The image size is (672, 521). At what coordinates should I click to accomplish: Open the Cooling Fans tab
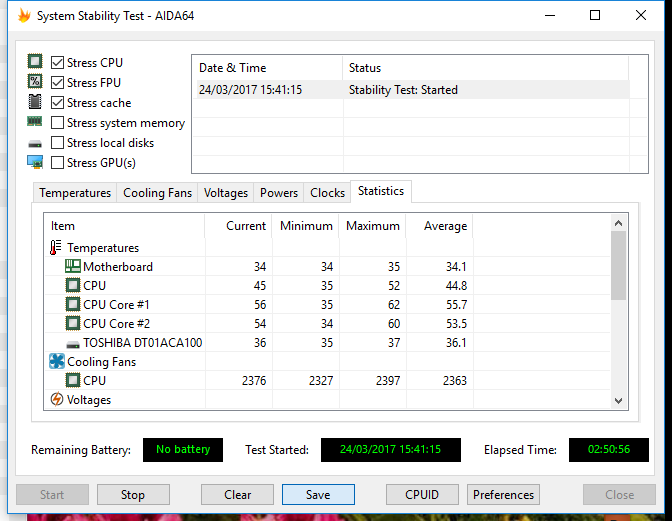(157, 193)
